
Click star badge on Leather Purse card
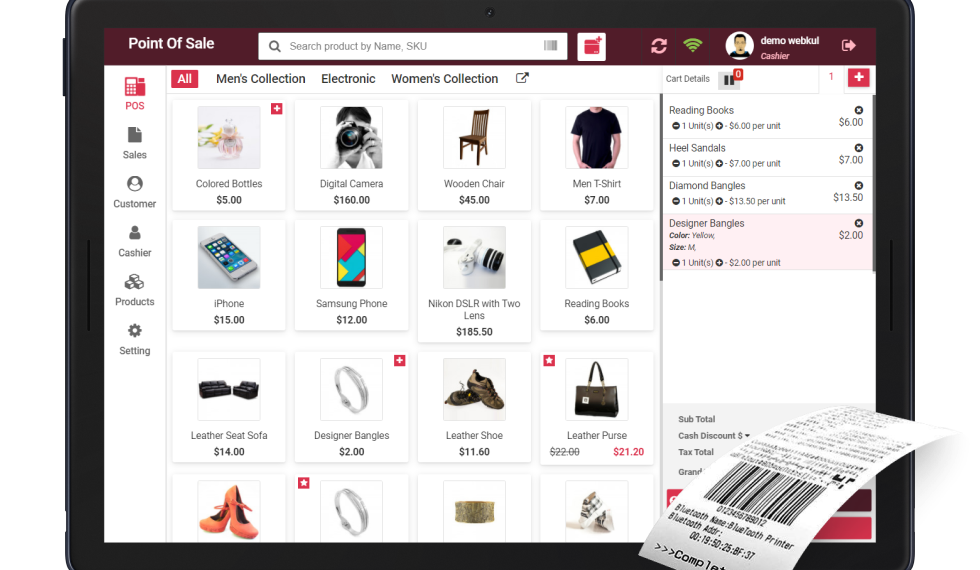[549, 361]
